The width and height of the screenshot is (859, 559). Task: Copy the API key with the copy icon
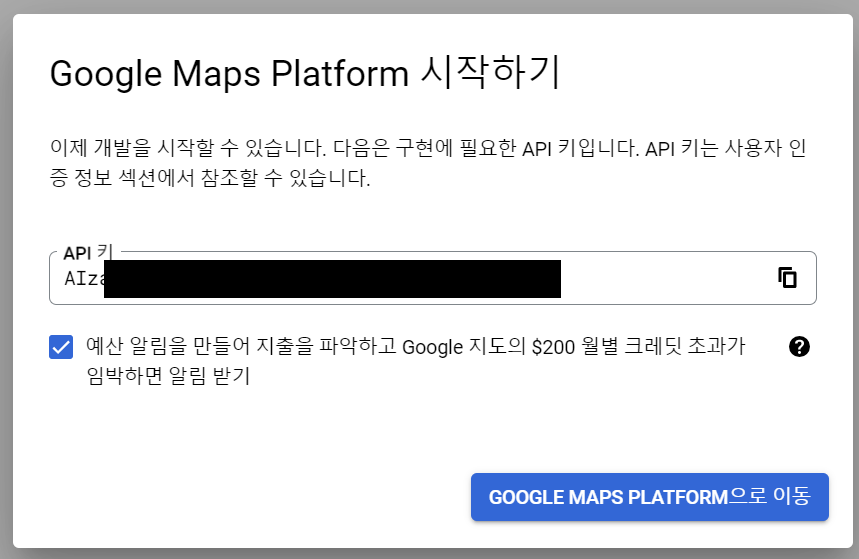787,278
